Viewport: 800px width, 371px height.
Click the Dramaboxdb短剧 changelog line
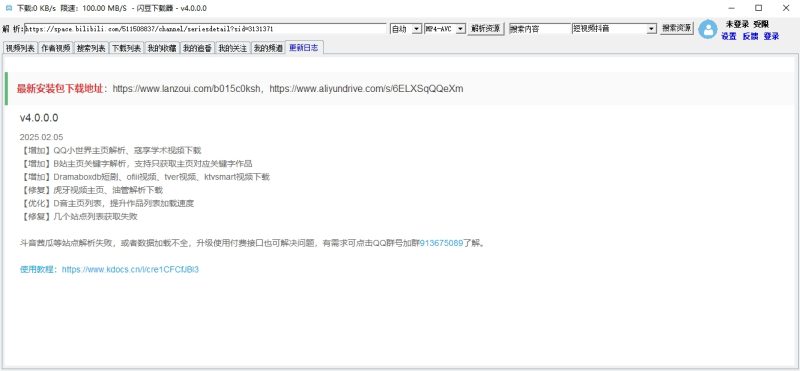click(144, 177)
